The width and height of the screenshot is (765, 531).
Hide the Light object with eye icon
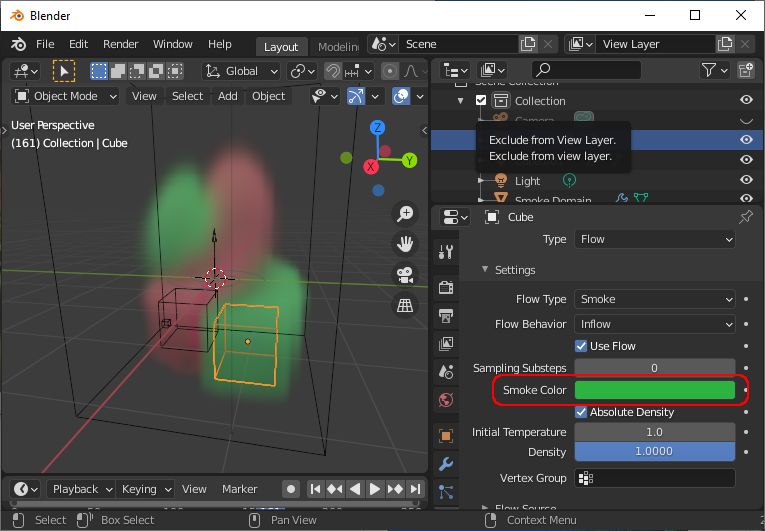(746, 180)
